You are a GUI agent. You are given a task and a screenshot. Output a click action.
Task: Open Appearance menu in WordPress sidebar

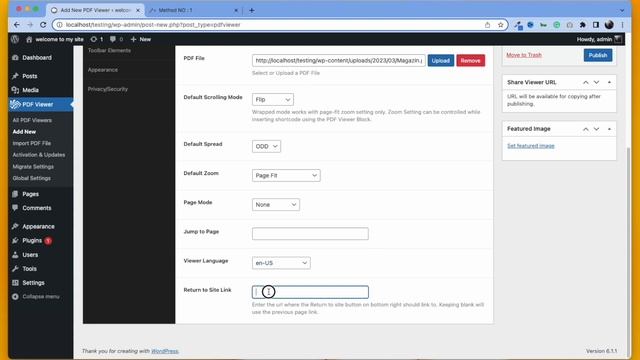pos(38,227)
